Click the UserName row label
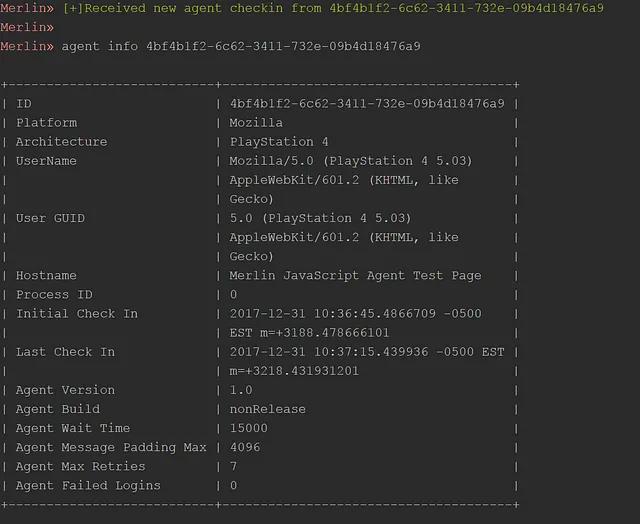 [x=46, y=161]
